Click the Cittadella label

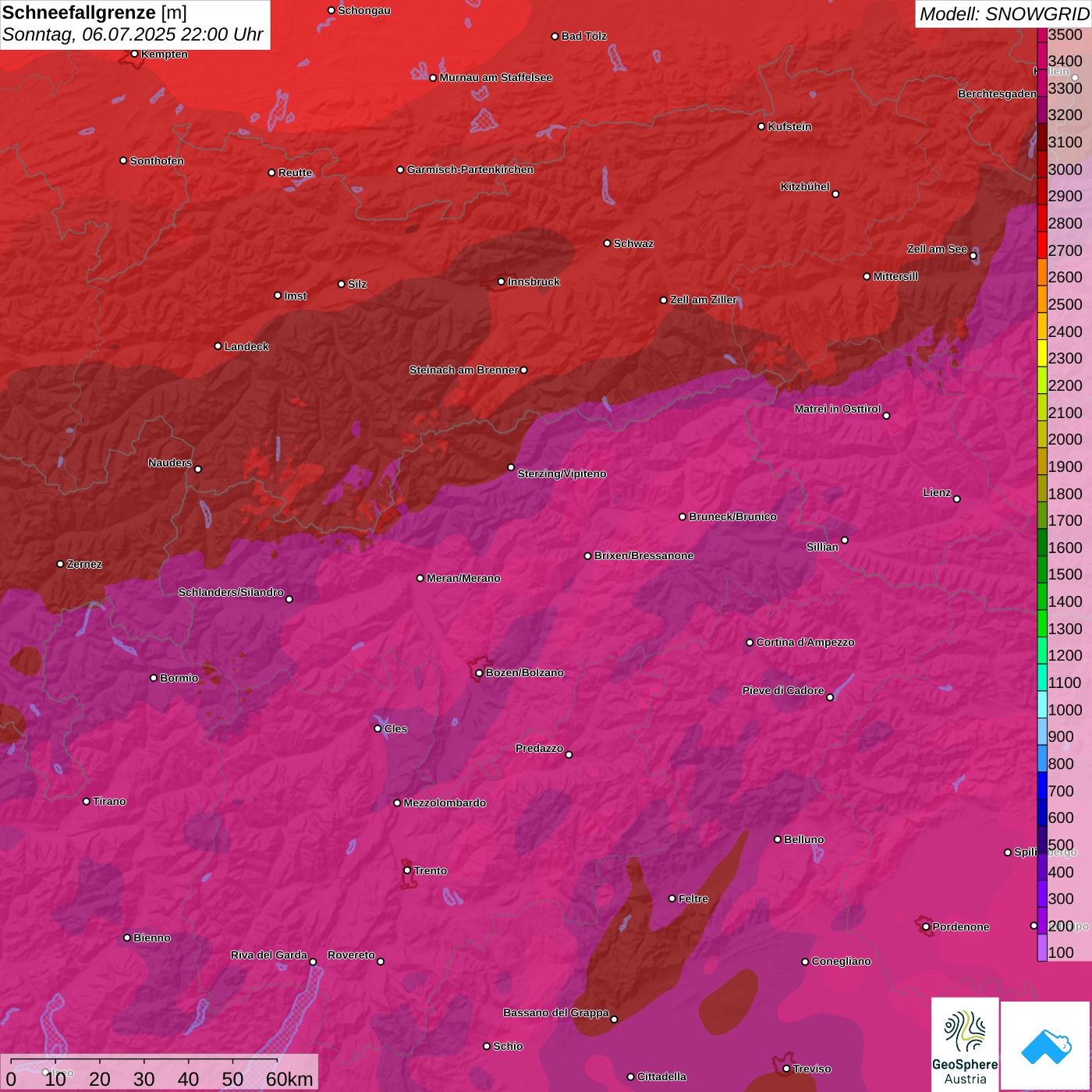[661, 1076]
